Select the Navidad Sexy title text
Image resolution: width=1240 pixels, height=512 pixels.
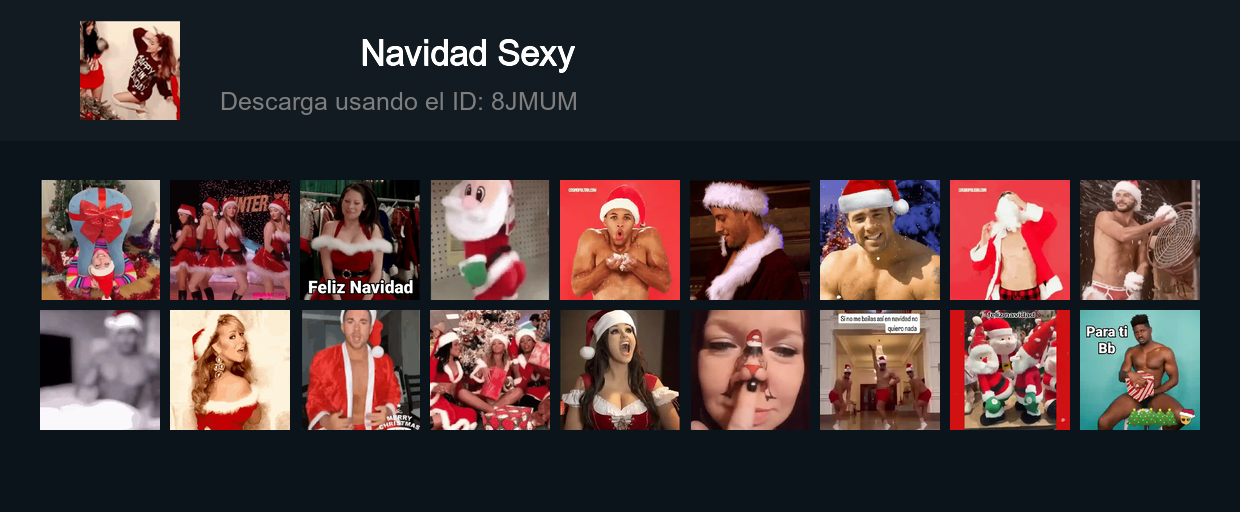click(468, 53)
